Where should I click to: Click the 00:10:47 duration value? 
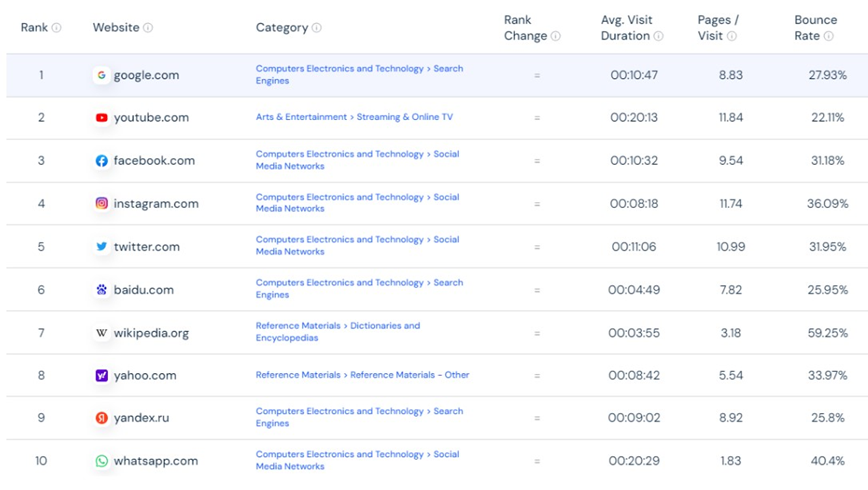click(x=634, y=75)
